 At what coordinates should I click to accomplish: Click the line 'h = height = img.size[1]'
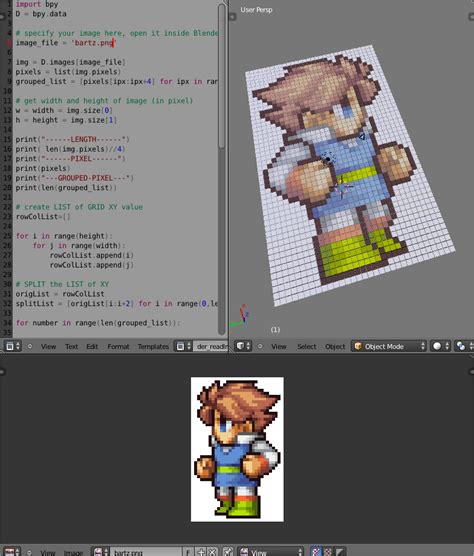(x=66, y=120)
